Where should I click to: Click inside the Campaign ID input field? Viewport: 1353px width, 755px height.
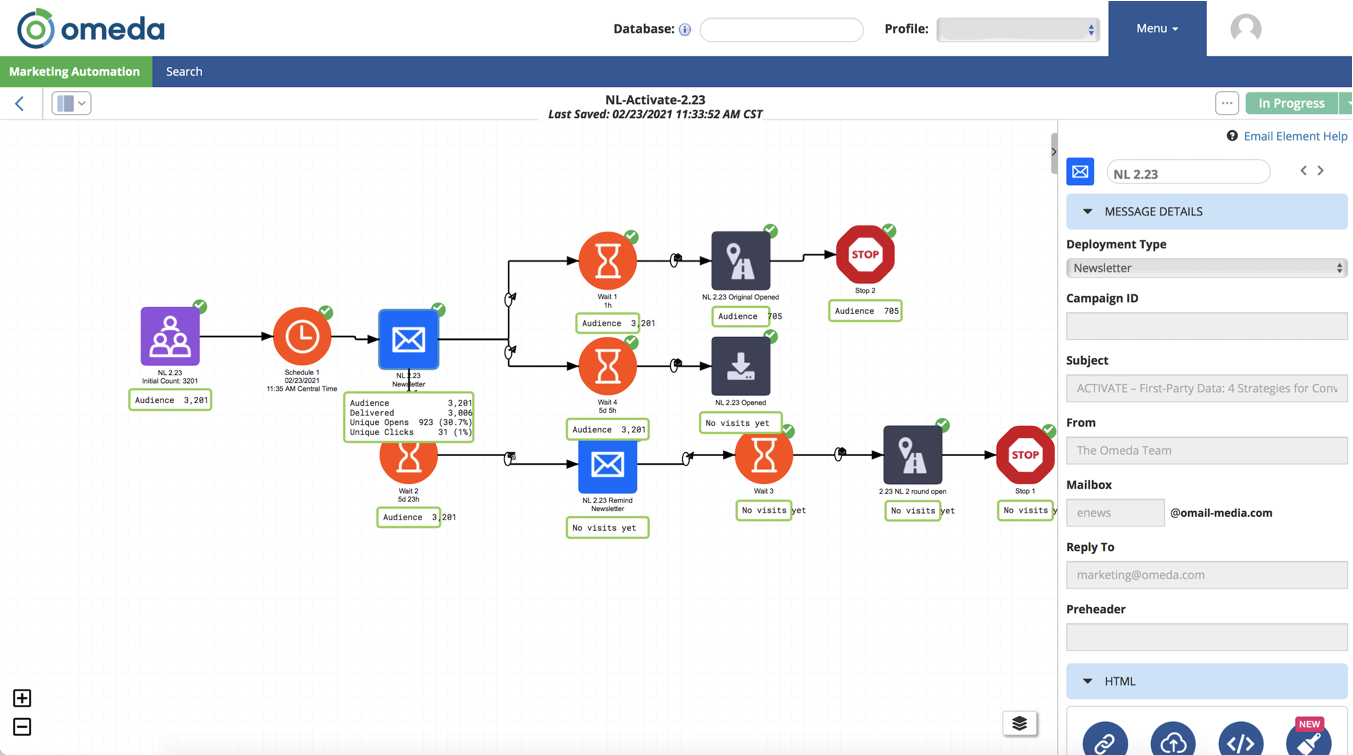(x=1206, y=326)
